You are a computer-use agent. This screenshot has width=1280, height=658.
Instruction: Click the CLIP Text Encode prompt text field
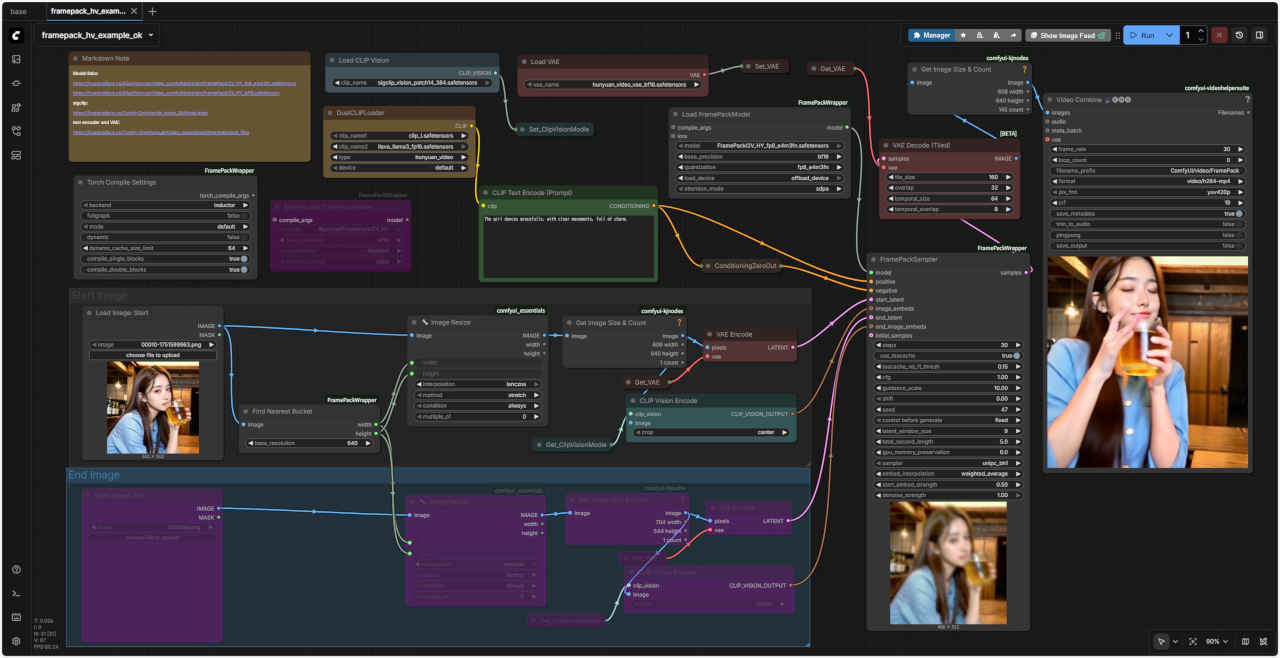[568, 245]
